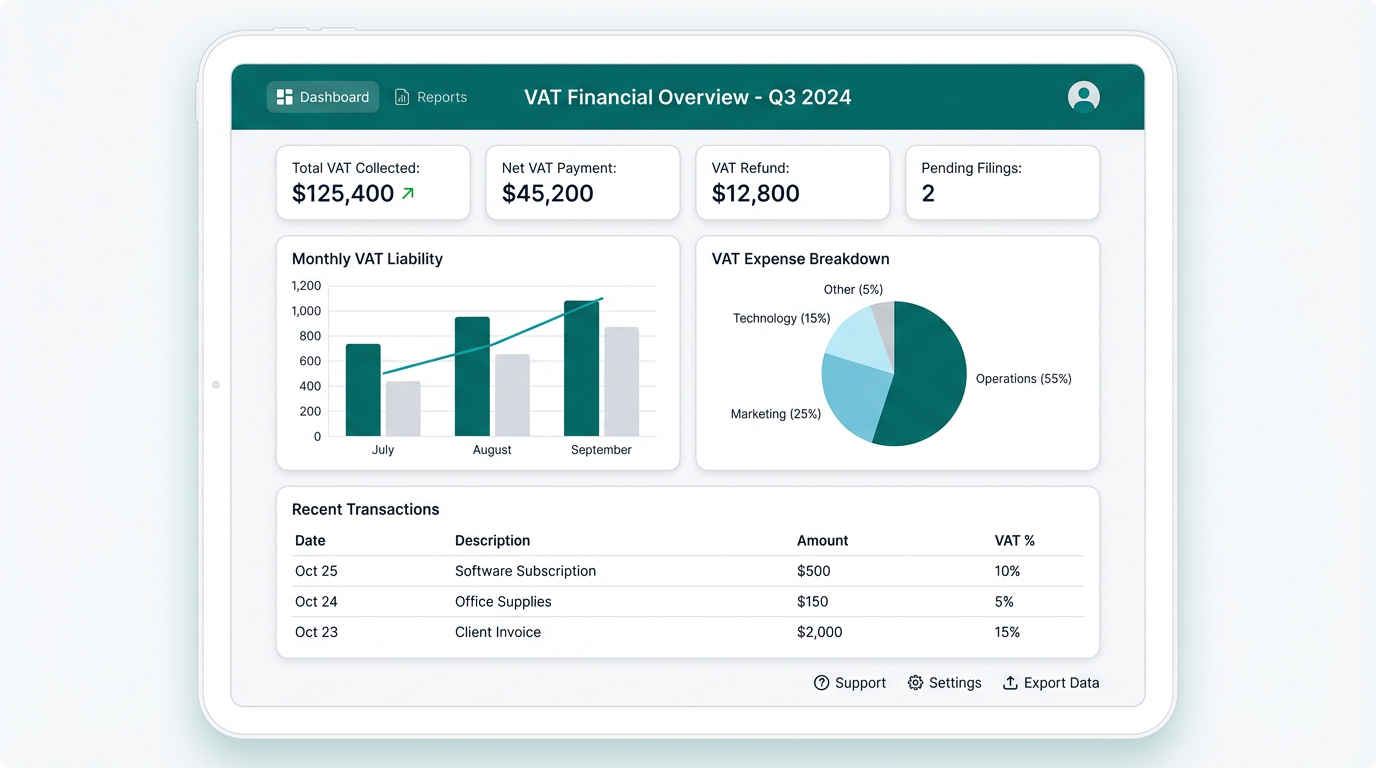1376x768 pixels.
Task: Select the September bar in Monthly VAT Liability
Action: [x=583, y=368]
